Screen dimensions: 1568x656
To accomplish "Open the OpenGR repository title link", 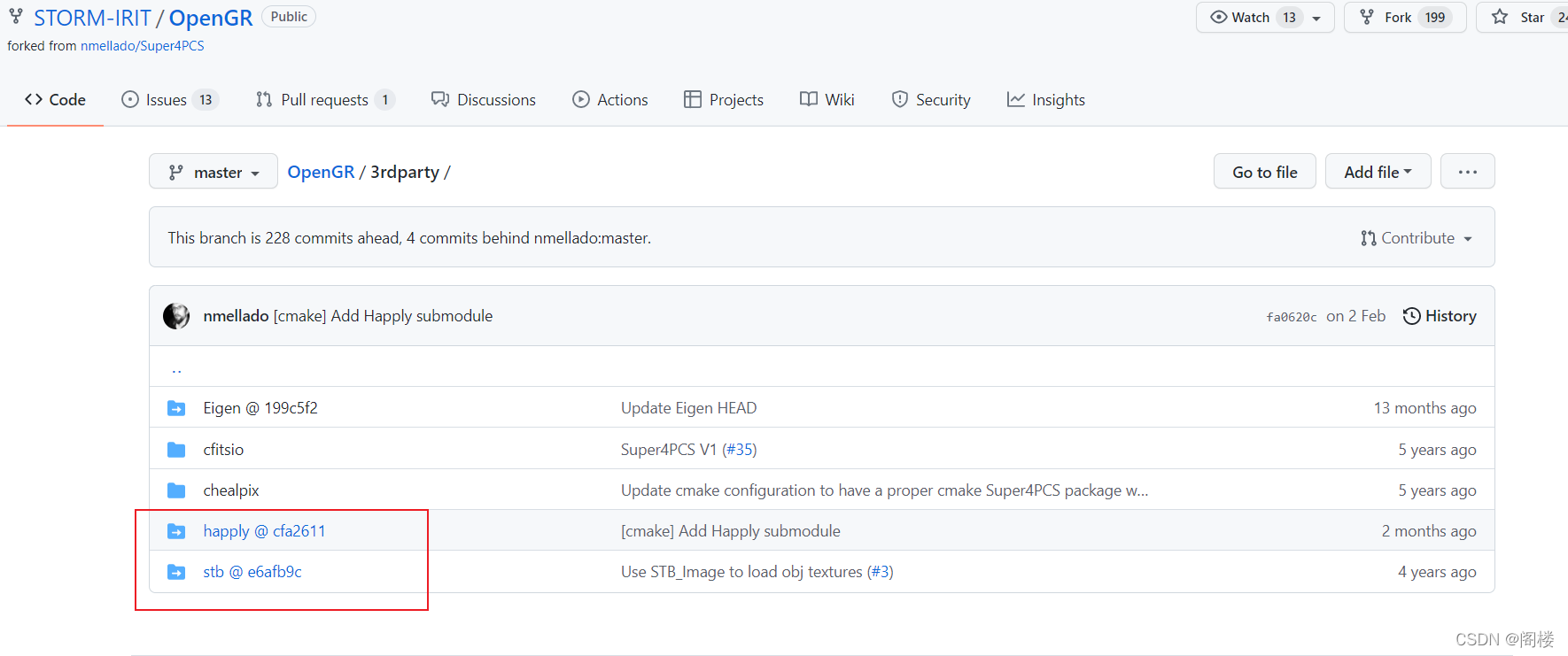I will 211,18.
